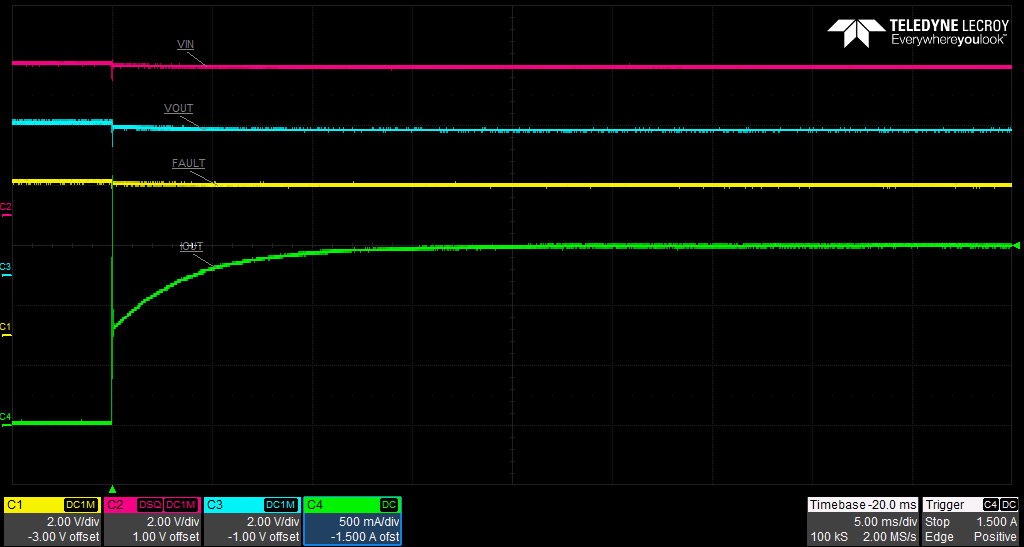
Task: Select the IOUT trace label
Action: 192,246
